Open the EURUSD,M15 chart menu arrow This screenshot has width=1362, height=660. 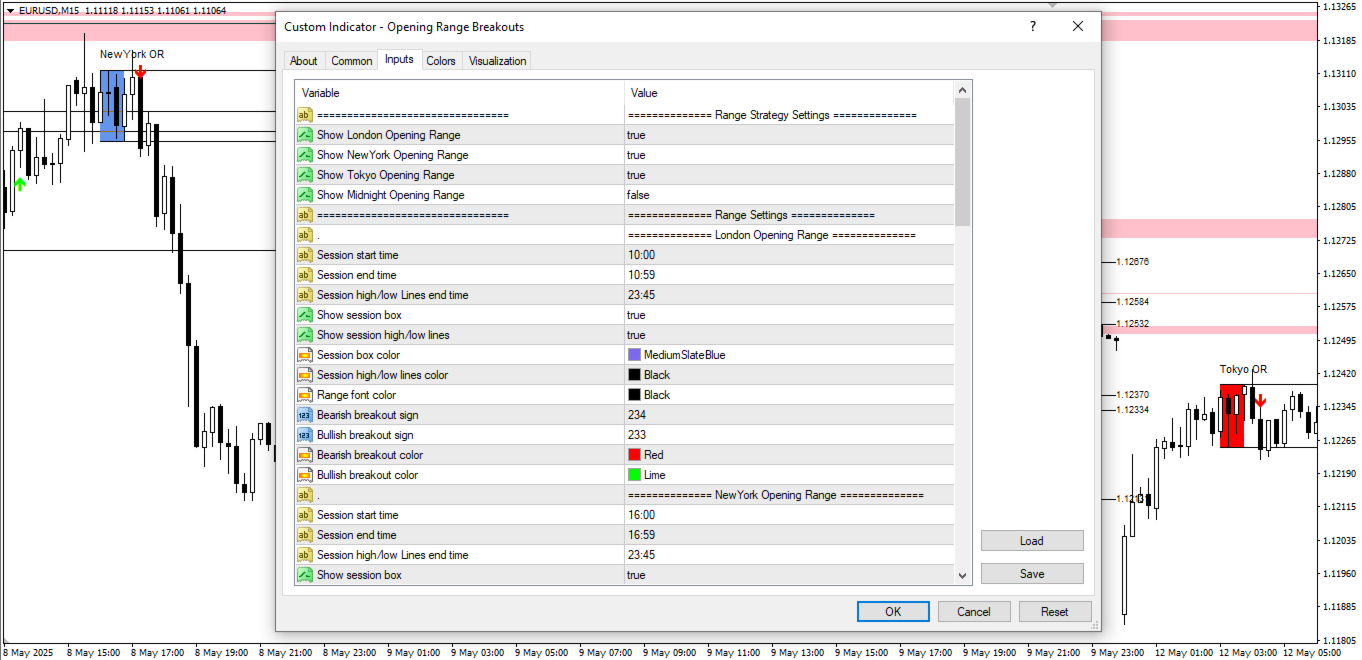(x=10, y=10)
